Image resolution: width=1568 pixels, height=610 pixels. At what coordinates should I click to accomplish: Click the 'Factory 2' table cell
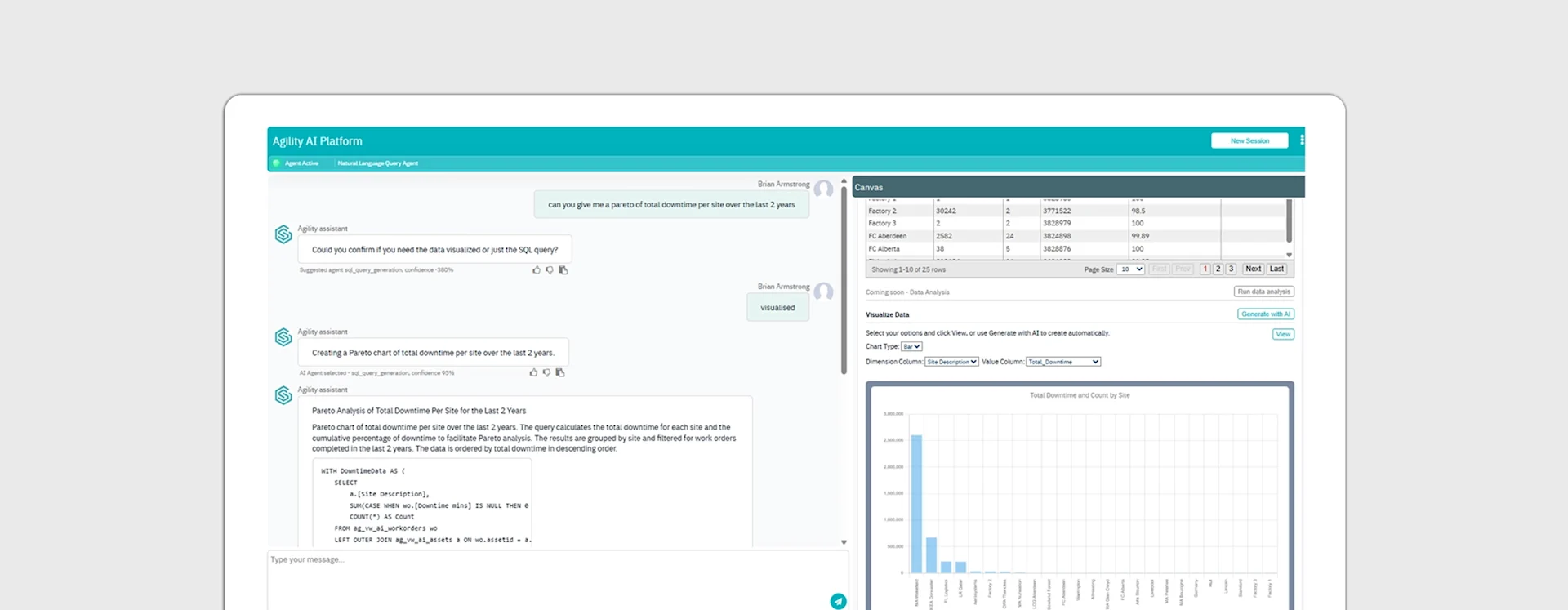[899, 211]
